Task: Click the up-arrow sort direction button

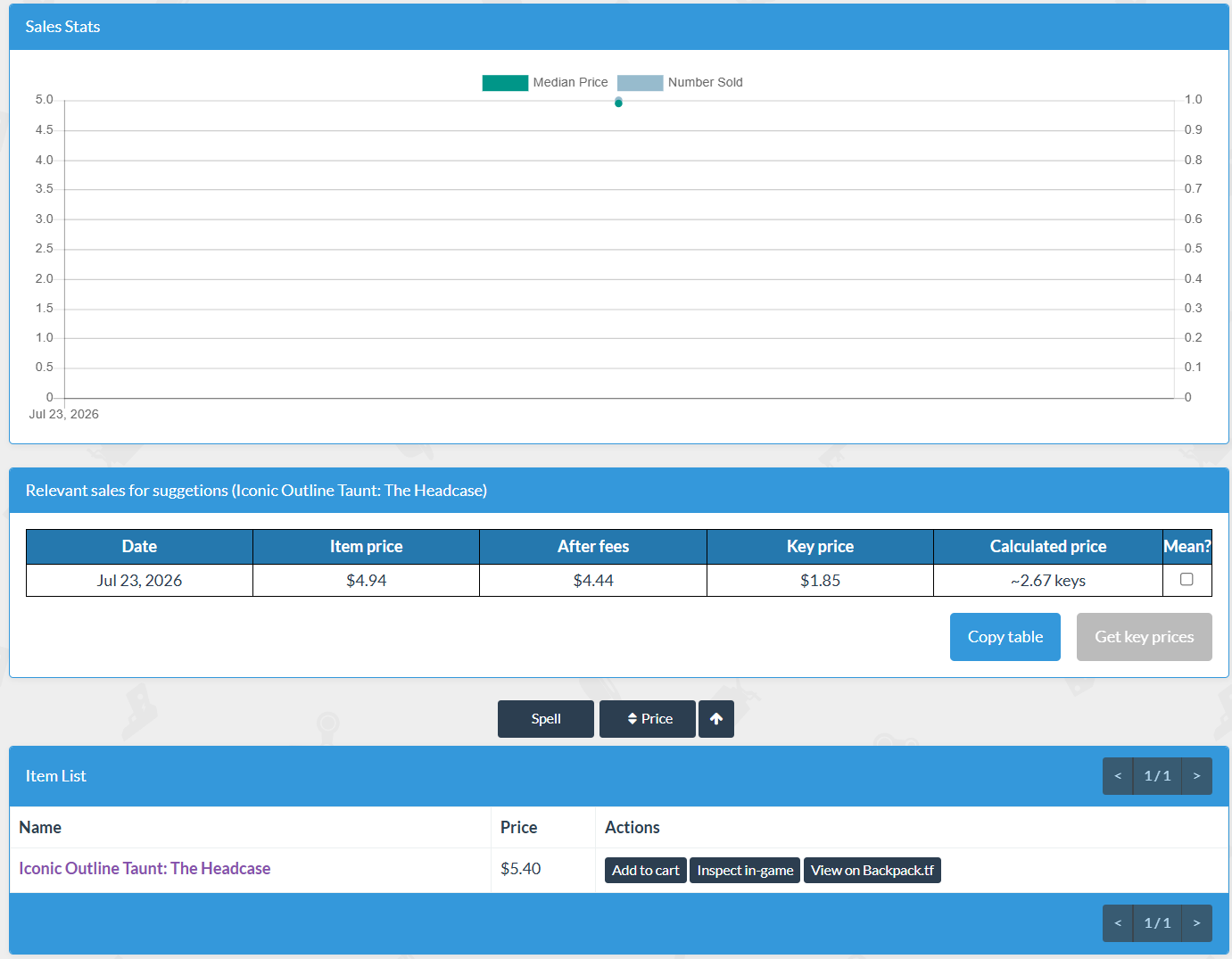Action: [x=715, y=719]
